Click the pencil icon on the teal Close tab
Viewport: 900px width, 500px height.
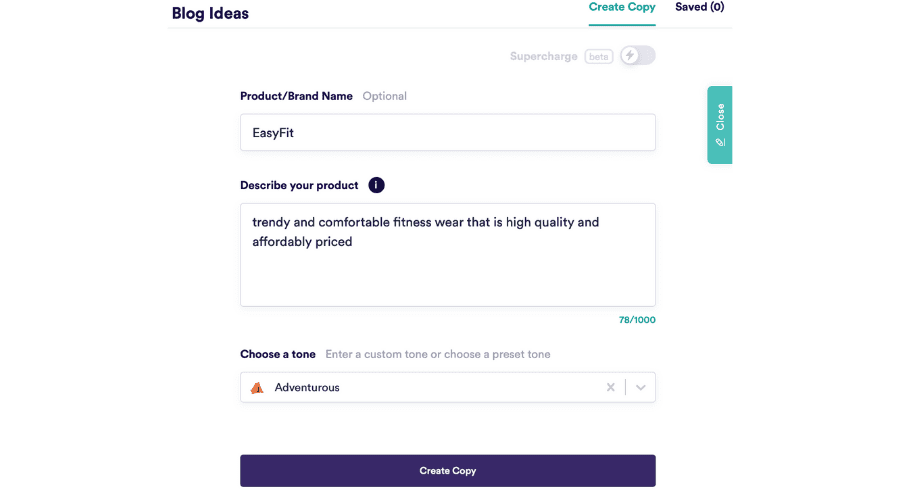click(x=720, y=142)
